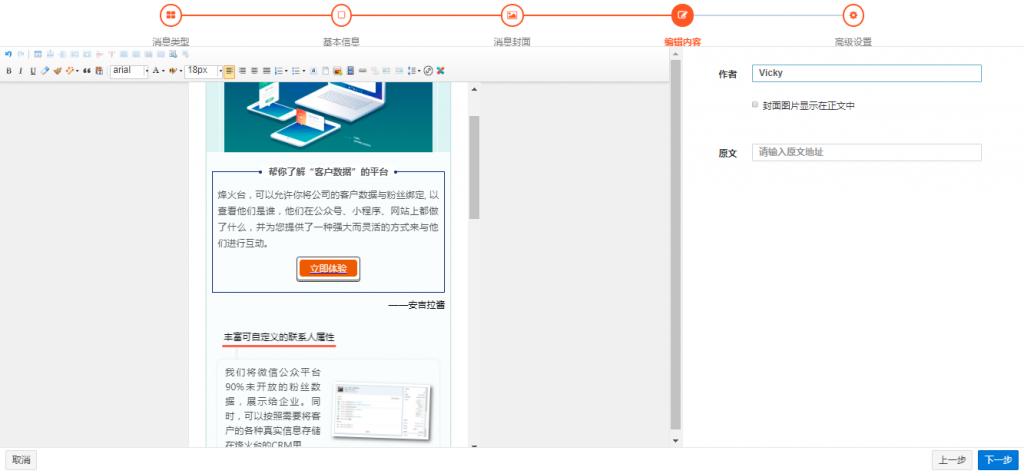Image resolution: width=1024 pixels, height=474 pixels.
Task: Run auto typeset magic wand
Action: pyautogui.click(x=70, y=71)
